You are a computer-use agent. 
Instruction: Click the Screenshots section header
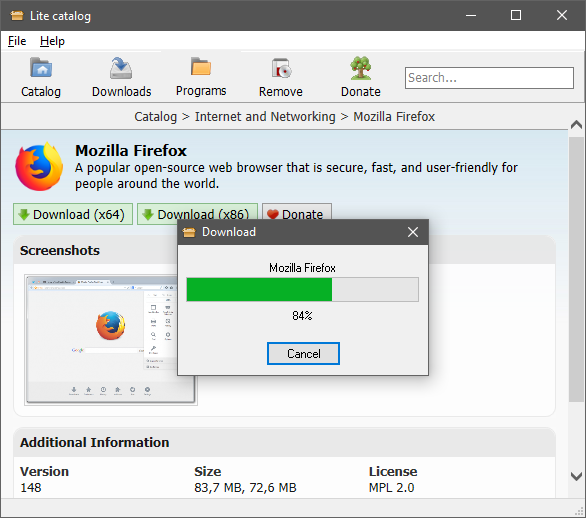60,250
